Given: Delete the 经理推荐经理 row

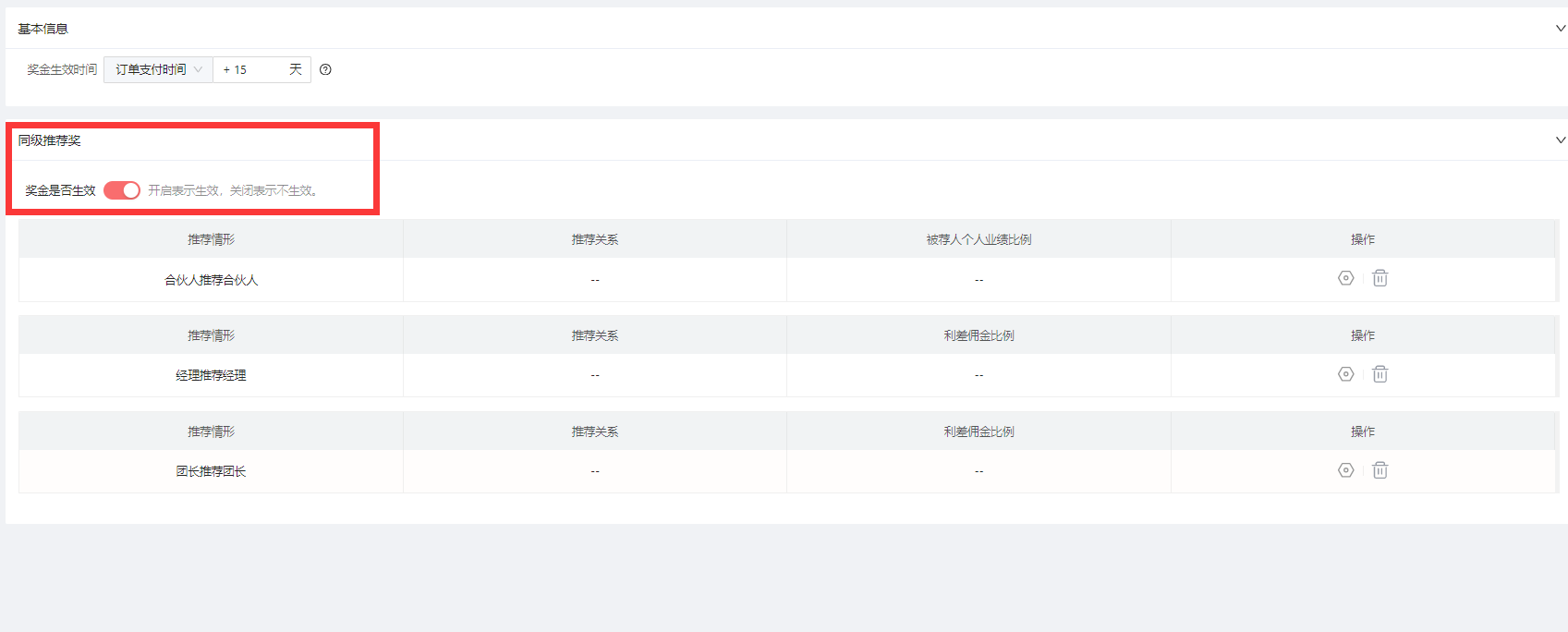Looking at the screenshot, I should point(1380,374).
